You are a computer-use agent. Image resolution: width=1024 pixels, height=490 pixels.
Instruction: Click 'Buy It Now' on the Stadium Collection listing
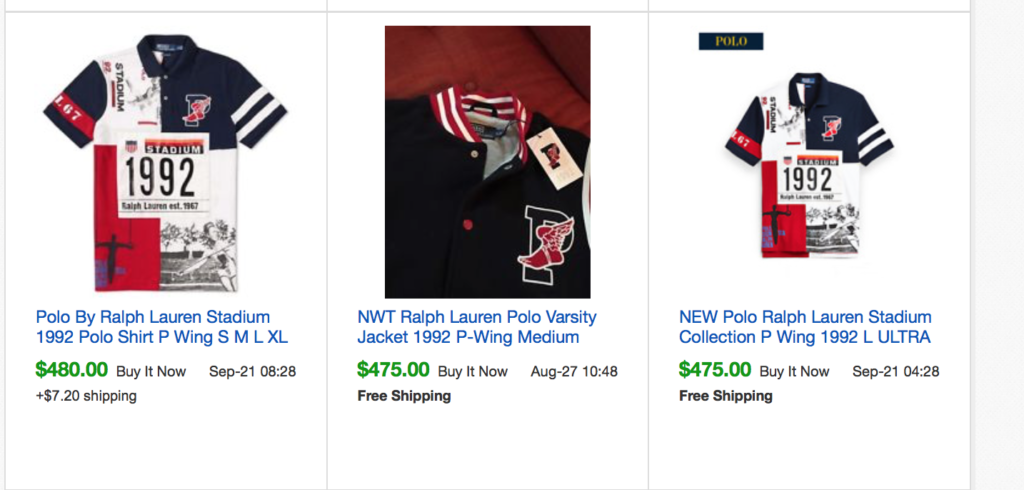[794, 371]
